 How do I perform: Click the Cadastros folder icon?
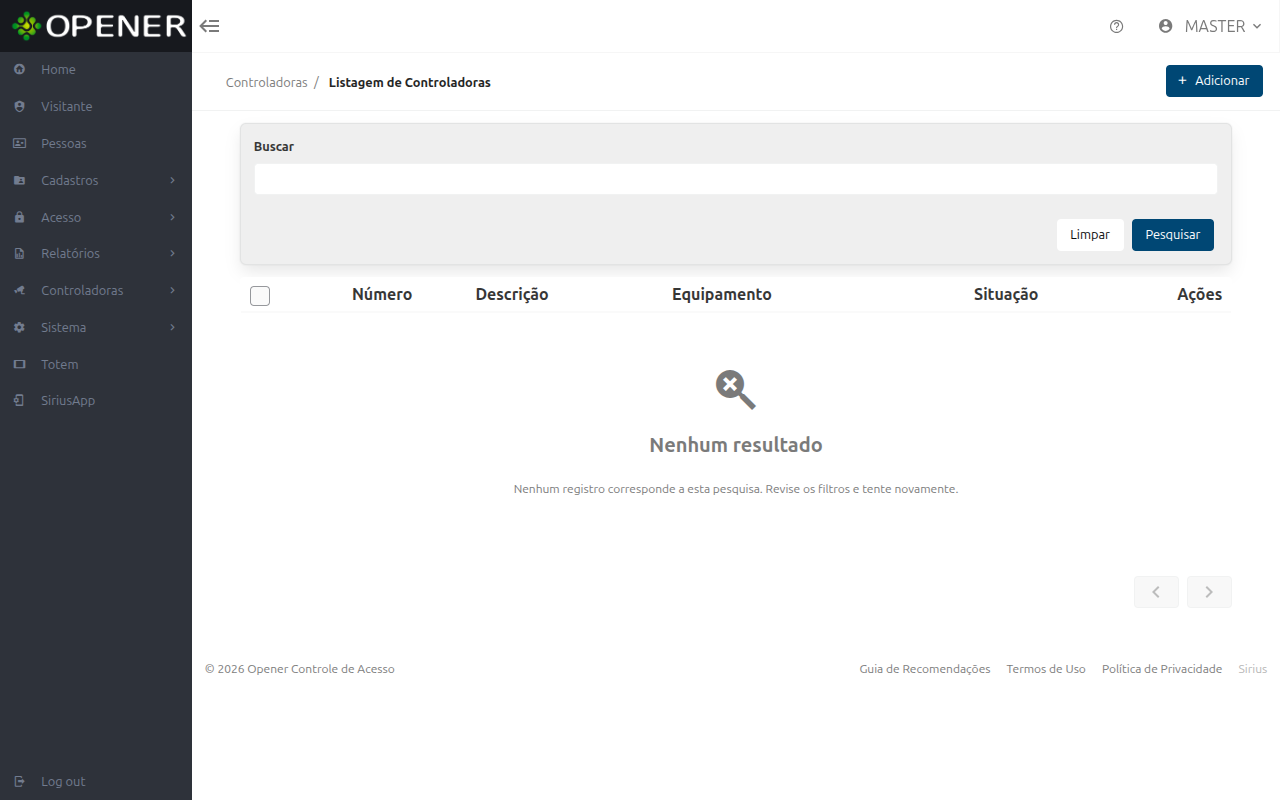click(x=19, y=181)
